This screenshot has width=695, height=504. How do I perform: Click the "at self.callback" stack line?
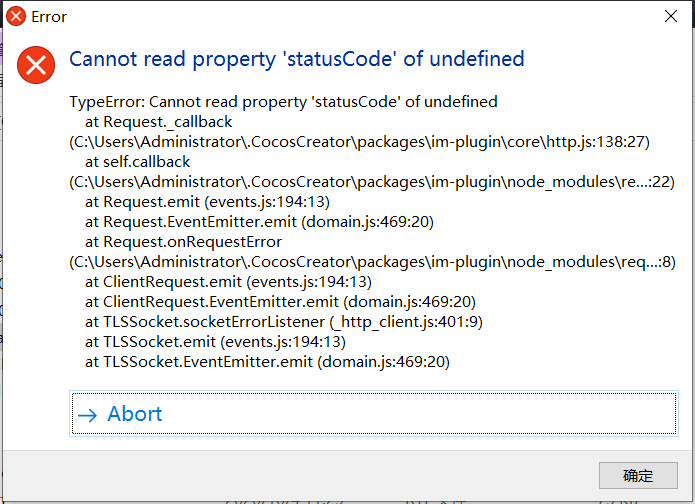[138, 162]
